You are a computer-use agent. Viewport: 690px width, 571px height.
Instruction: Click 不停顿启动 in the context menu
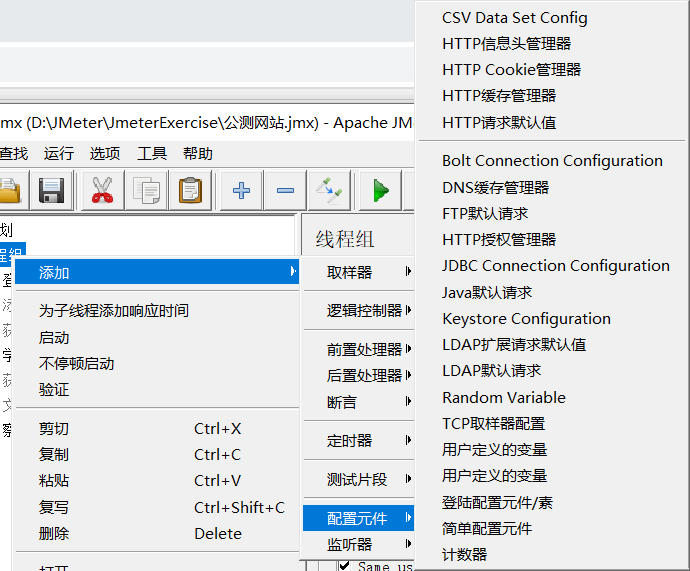(157, 363)
